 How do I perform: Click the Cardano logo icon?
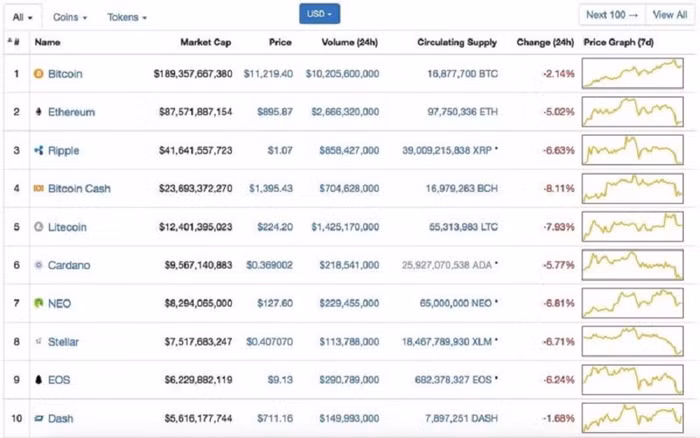[x=39, y=265]
